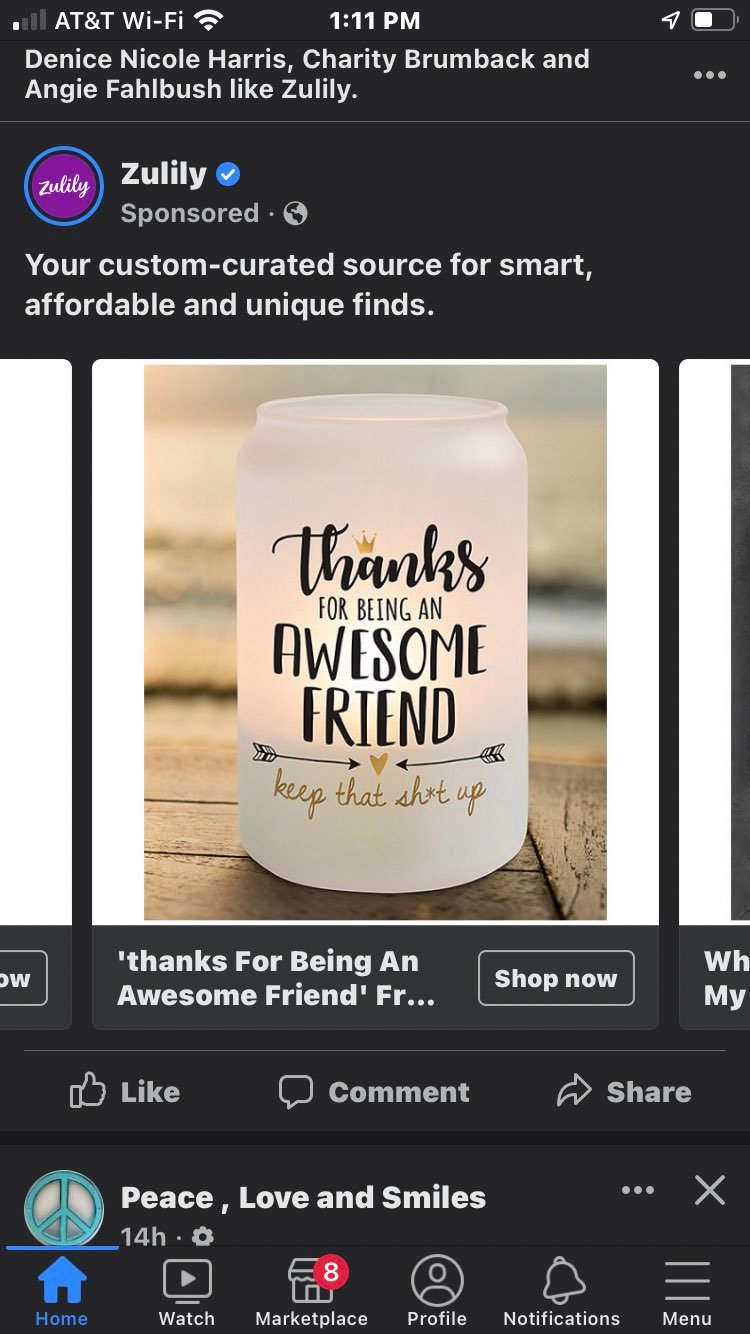This screenshot has height=1334, width=750.
Task: Open the post settings gear icon
Action: click(x=202, y=1237)
